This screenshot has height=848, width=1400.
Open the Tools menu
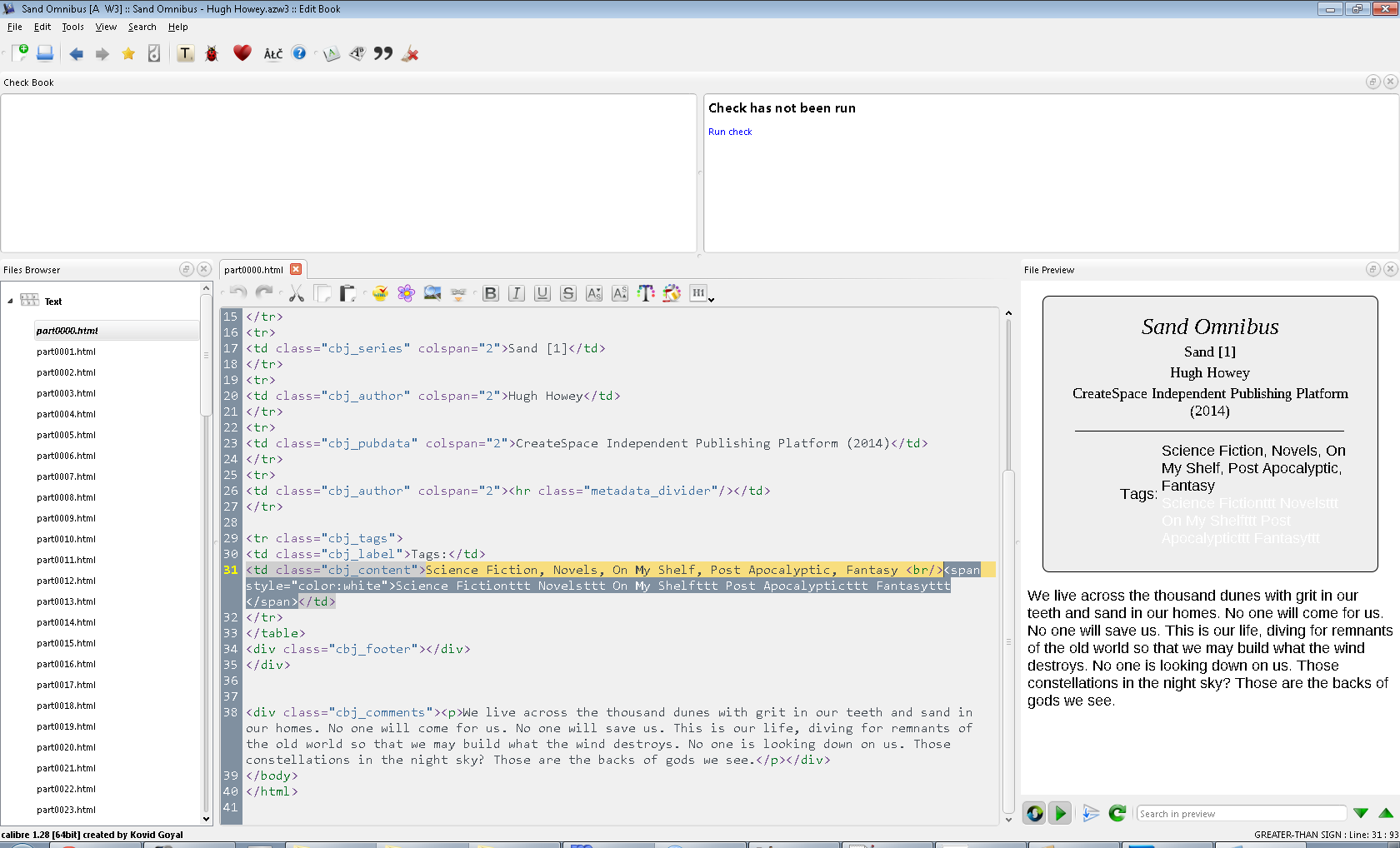(x=72, y=27)
